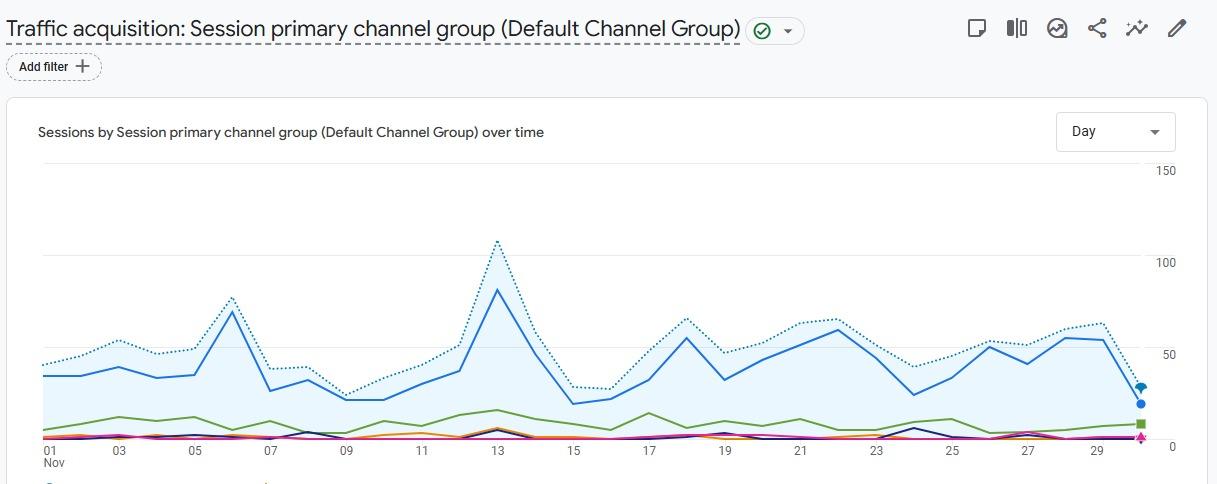Click the green square end marker
Screen dimensions: 1217x484
(x=1141, y=424)
